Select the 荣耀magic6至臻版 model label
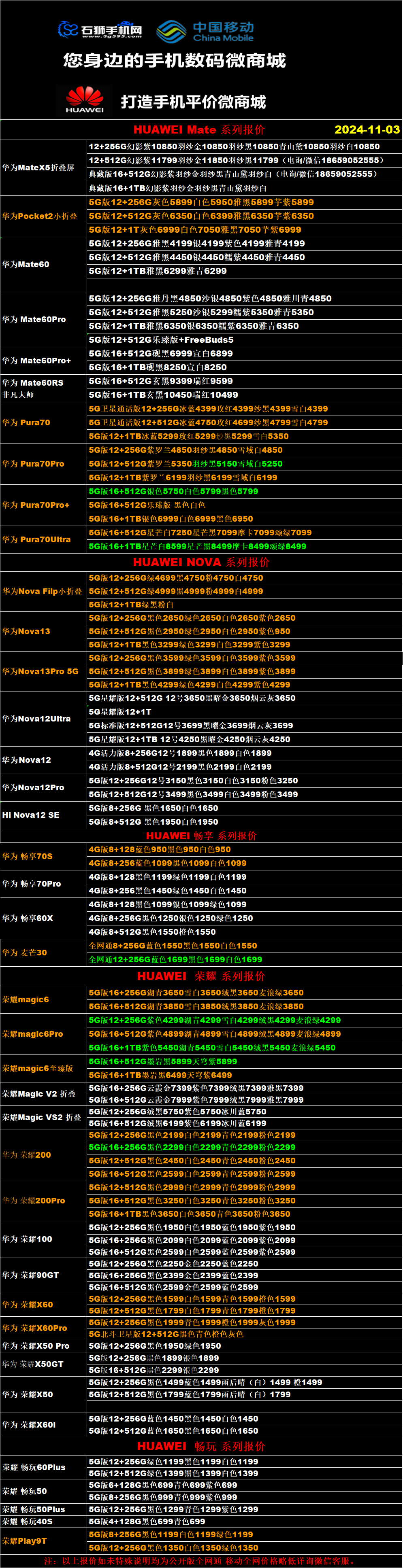The width and height of the screenshot is (403, 1568). point(38,1068)
